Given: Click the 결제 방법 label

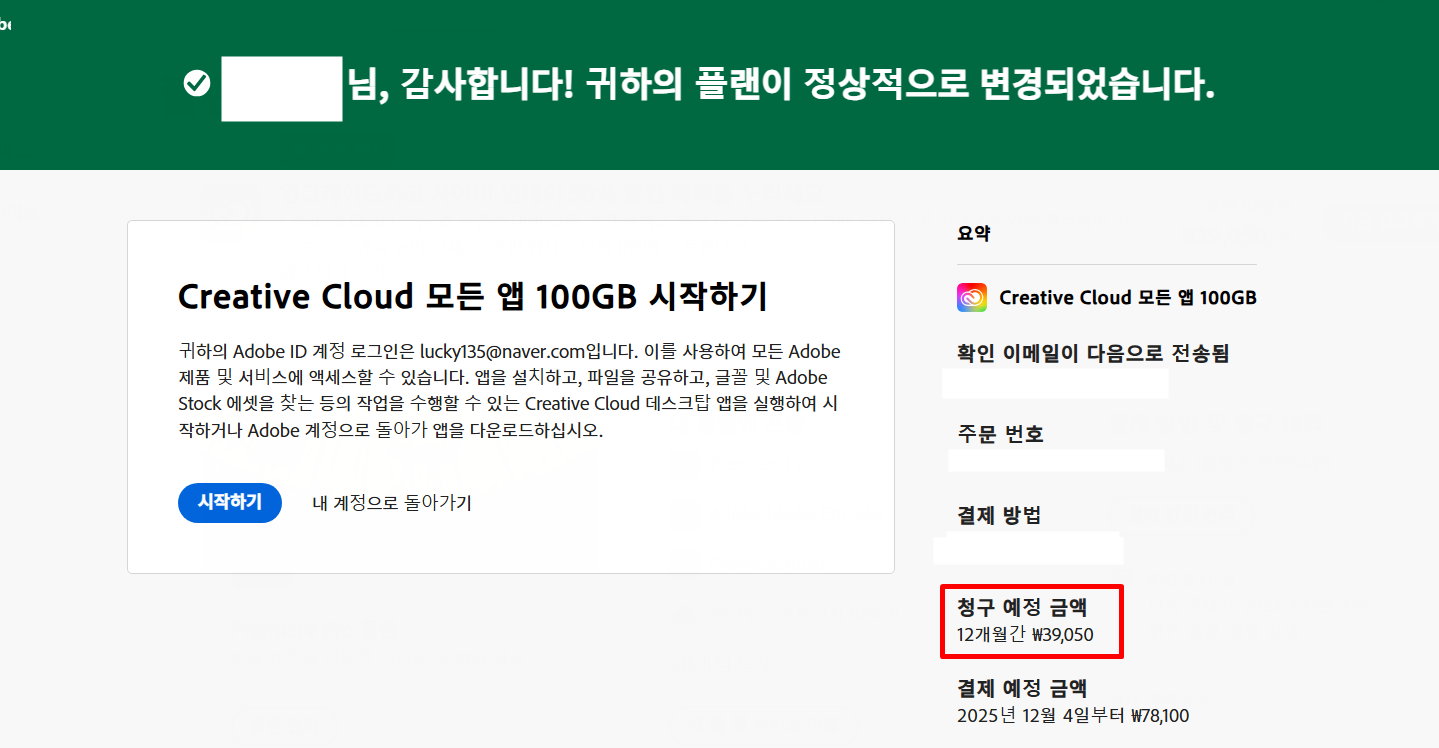Looking at the screenshot, I should pos(999,515).
